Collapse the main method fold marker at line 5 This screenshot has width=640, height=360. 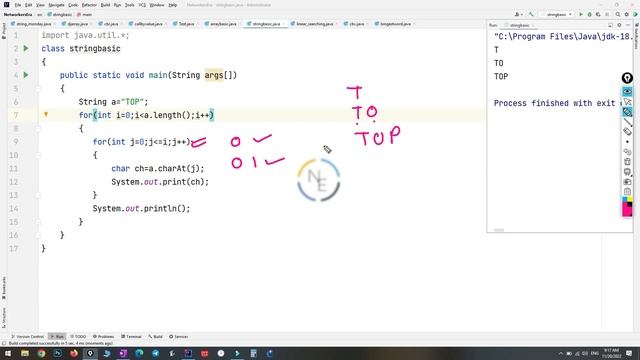(38, 89)
